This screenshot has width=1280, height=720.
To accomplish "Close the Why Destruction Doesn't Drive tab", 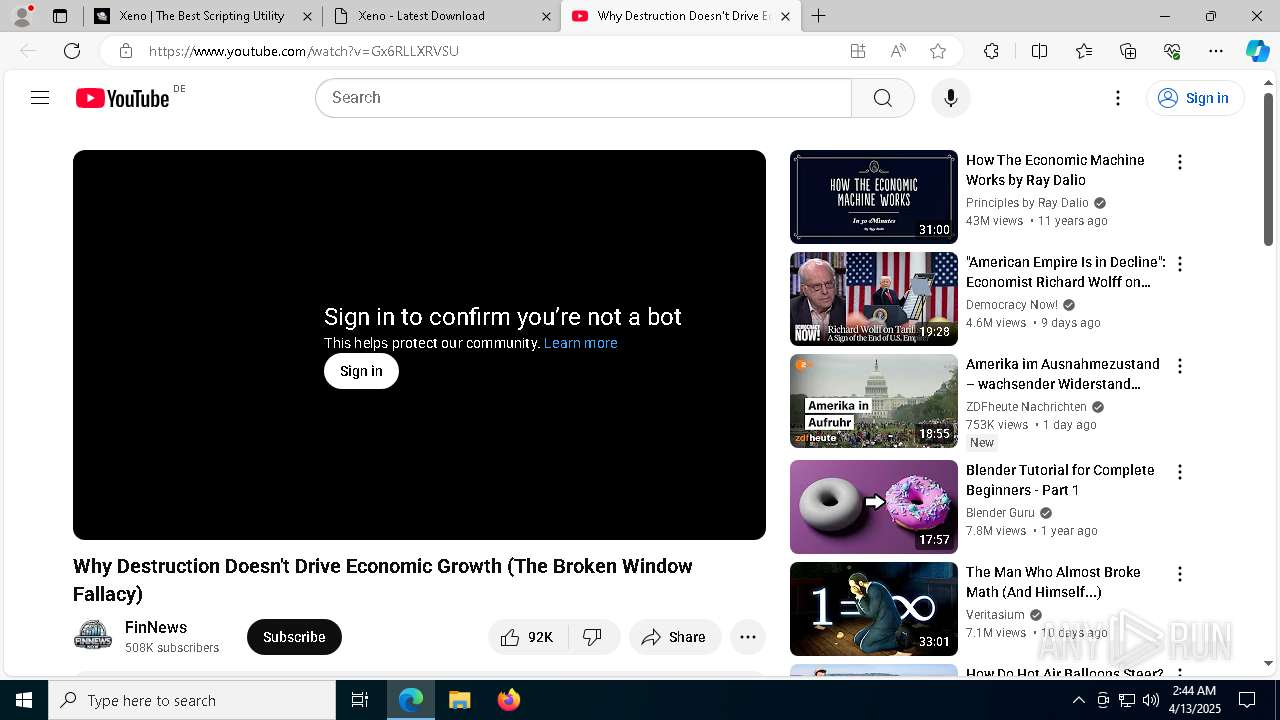I will [785, 16].
